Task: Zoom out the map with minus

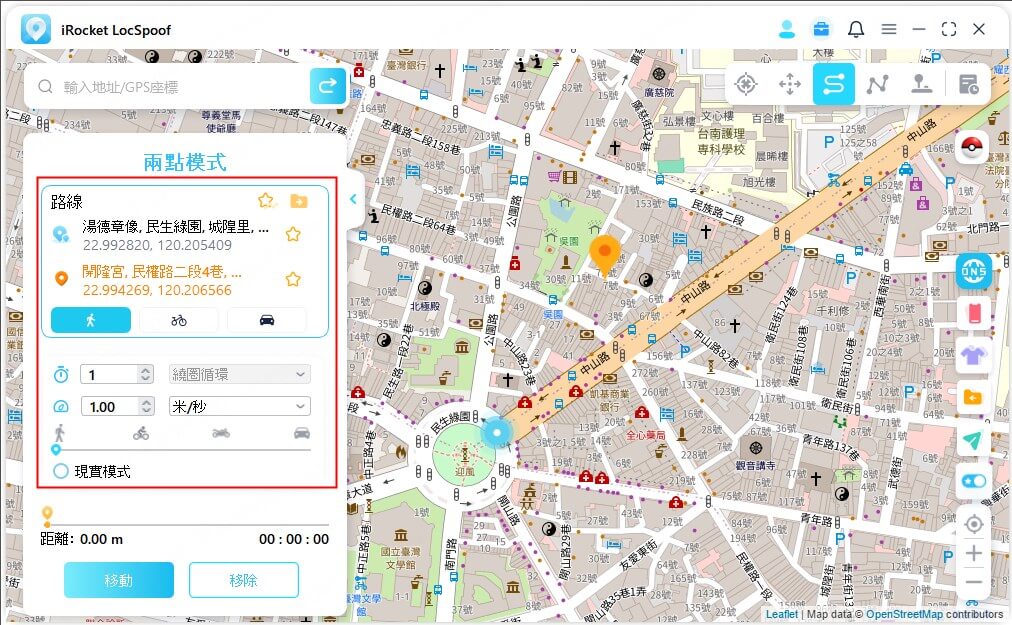Action: tap(973, 582)
